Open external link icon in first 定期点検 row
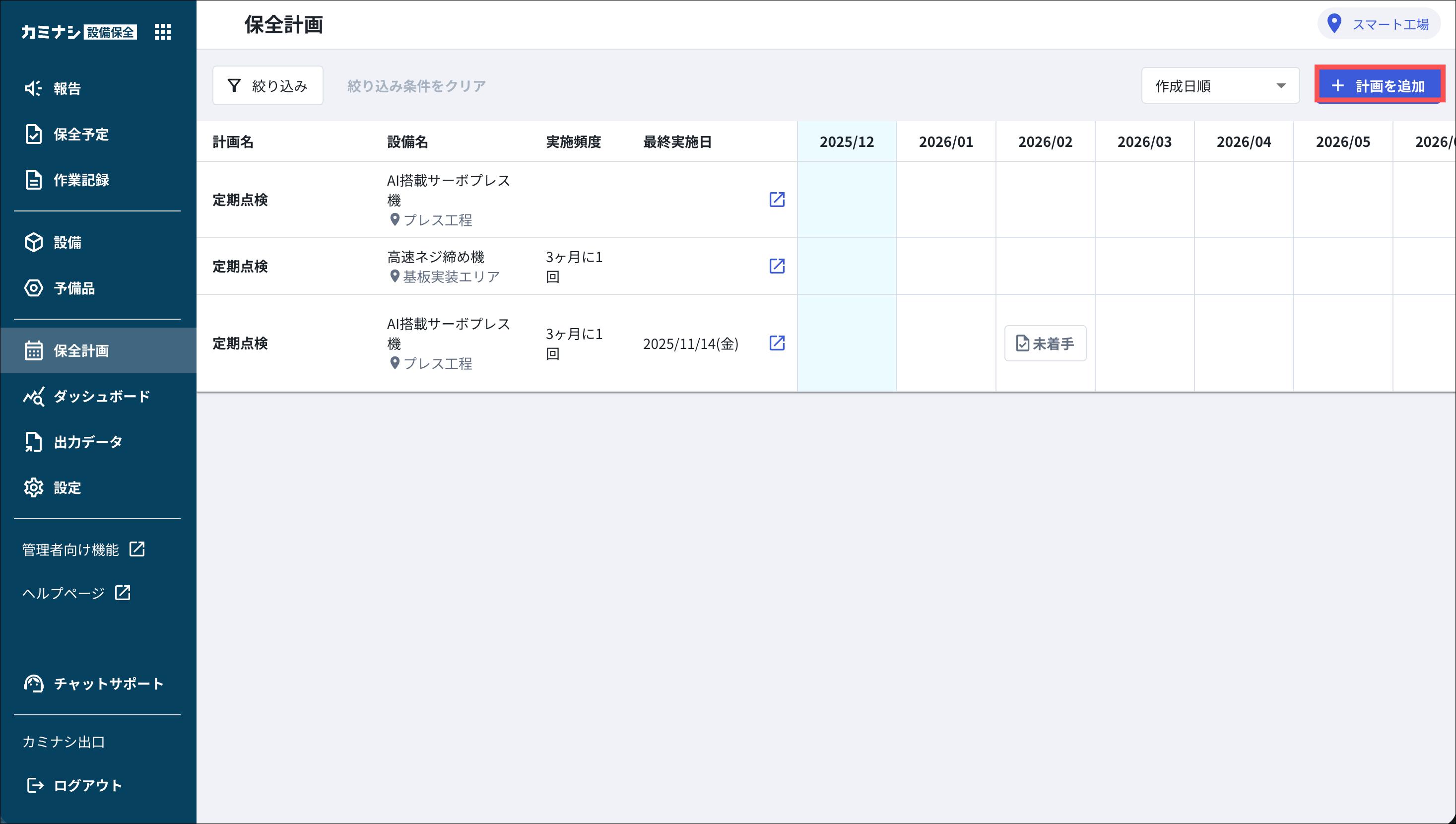Image resolution: width=1456 pixels, height=824 pixels. (777, 199)
